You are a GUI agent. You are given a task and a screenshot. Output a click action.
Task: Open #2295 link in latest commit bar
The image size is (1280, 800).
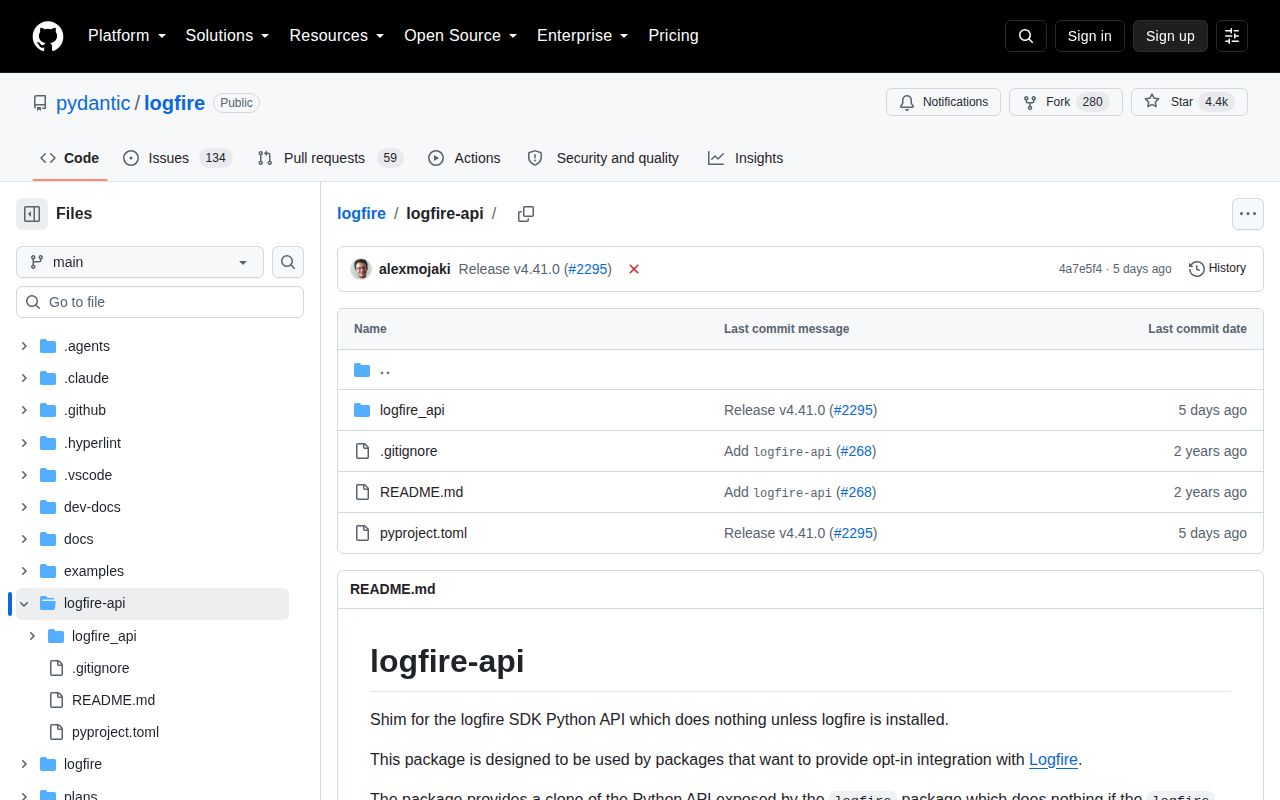(589, 269)
